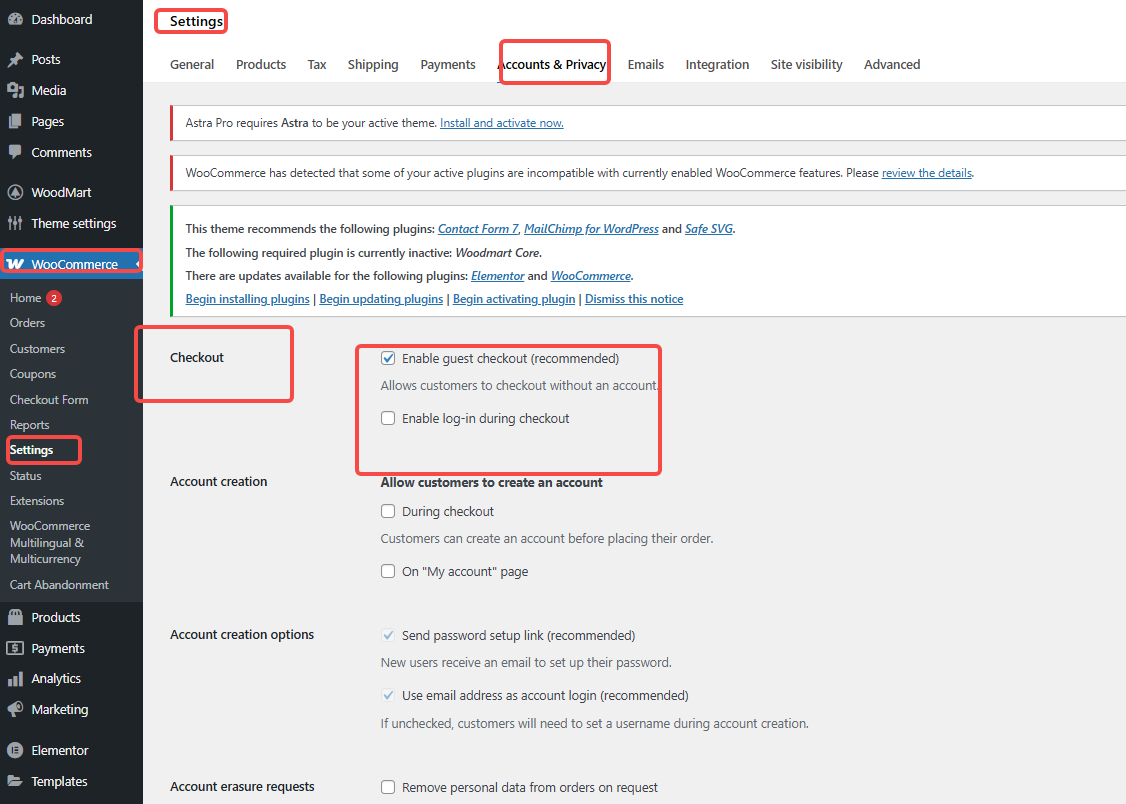Open the Tax tab

[317, 65]
